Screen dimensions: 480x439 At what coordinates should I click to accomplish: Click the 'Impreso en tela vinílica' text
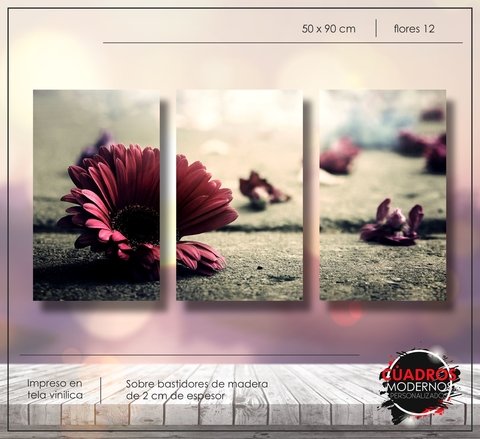click(55, 389)
